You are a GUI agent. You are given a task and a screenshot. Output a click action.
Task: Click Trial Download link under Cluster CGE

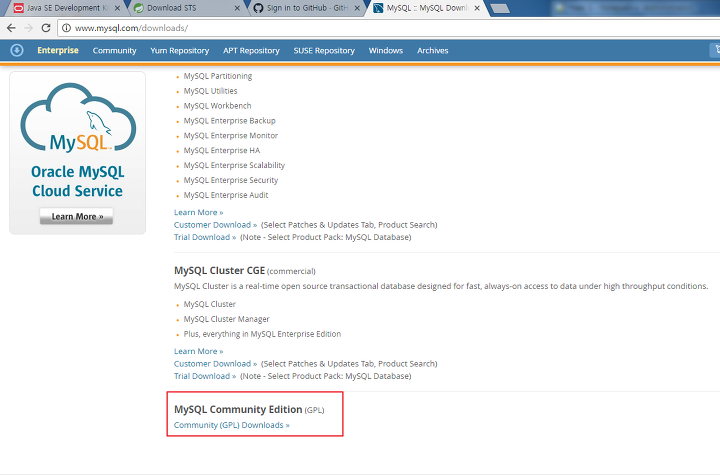coord(205,376)
